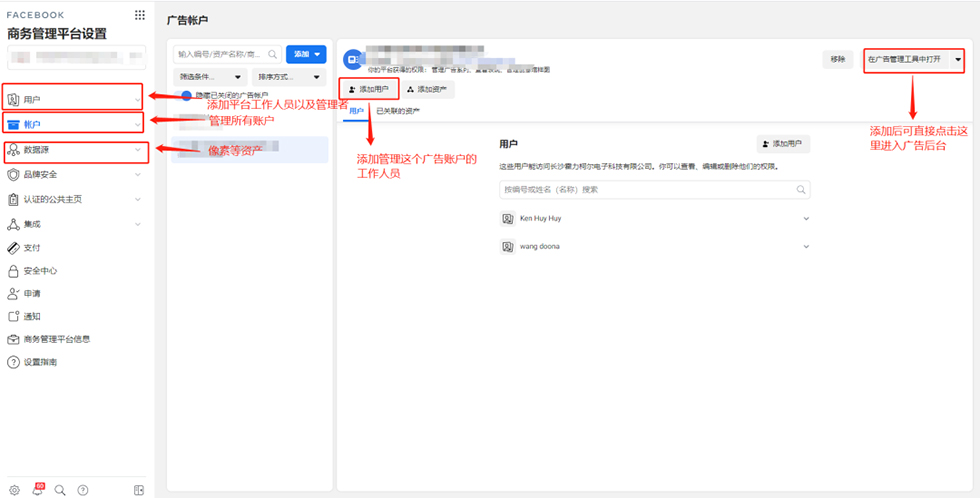Open 支付 payments card icon
This screenshot has width=980, height=498.
click(13, 247)
